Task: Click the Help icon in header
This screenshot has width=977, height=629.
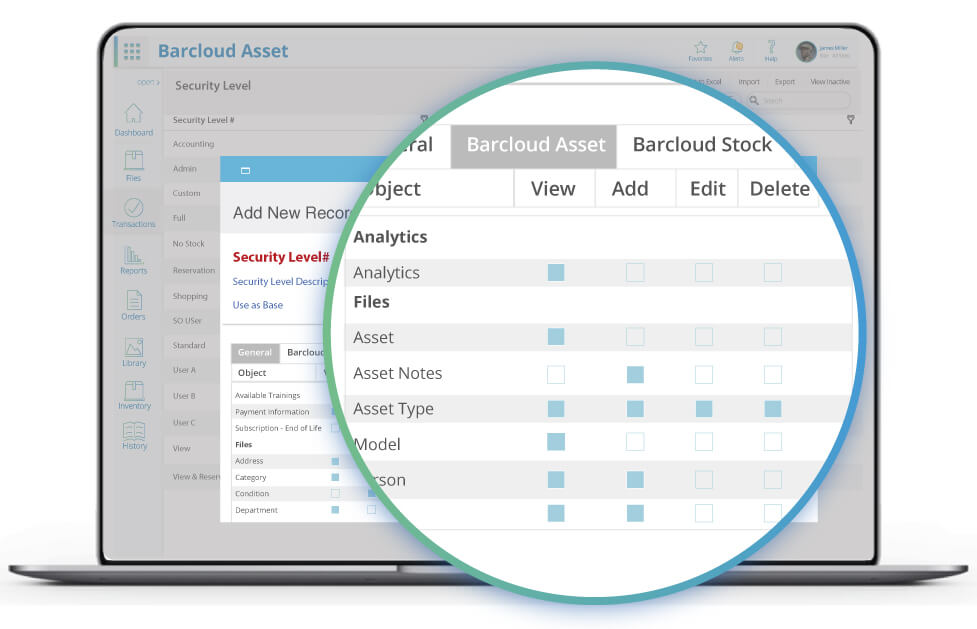Action: click(x=771, y=47)
